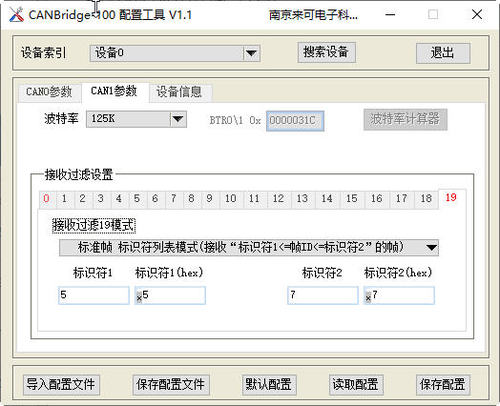Expand the 波特率 125K baud rate dropdown
This screenshot has width=500, height=406.
136,119
